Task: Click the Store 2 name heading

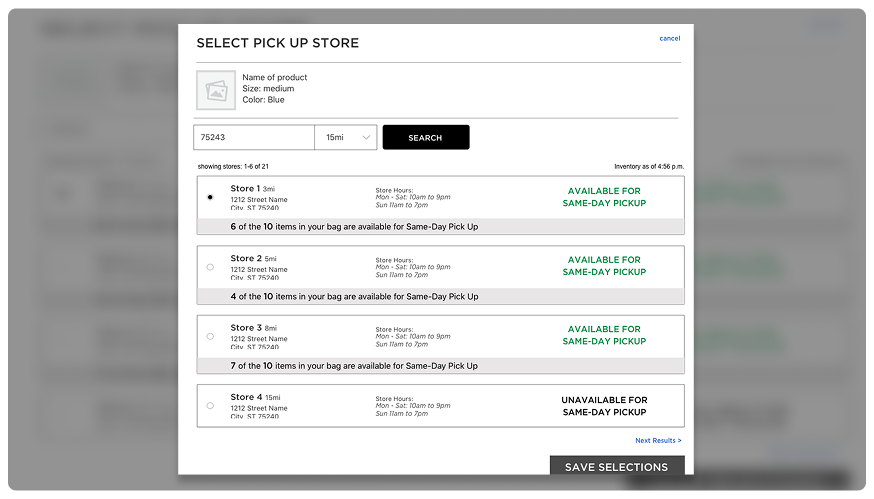Action: [245, 258]
